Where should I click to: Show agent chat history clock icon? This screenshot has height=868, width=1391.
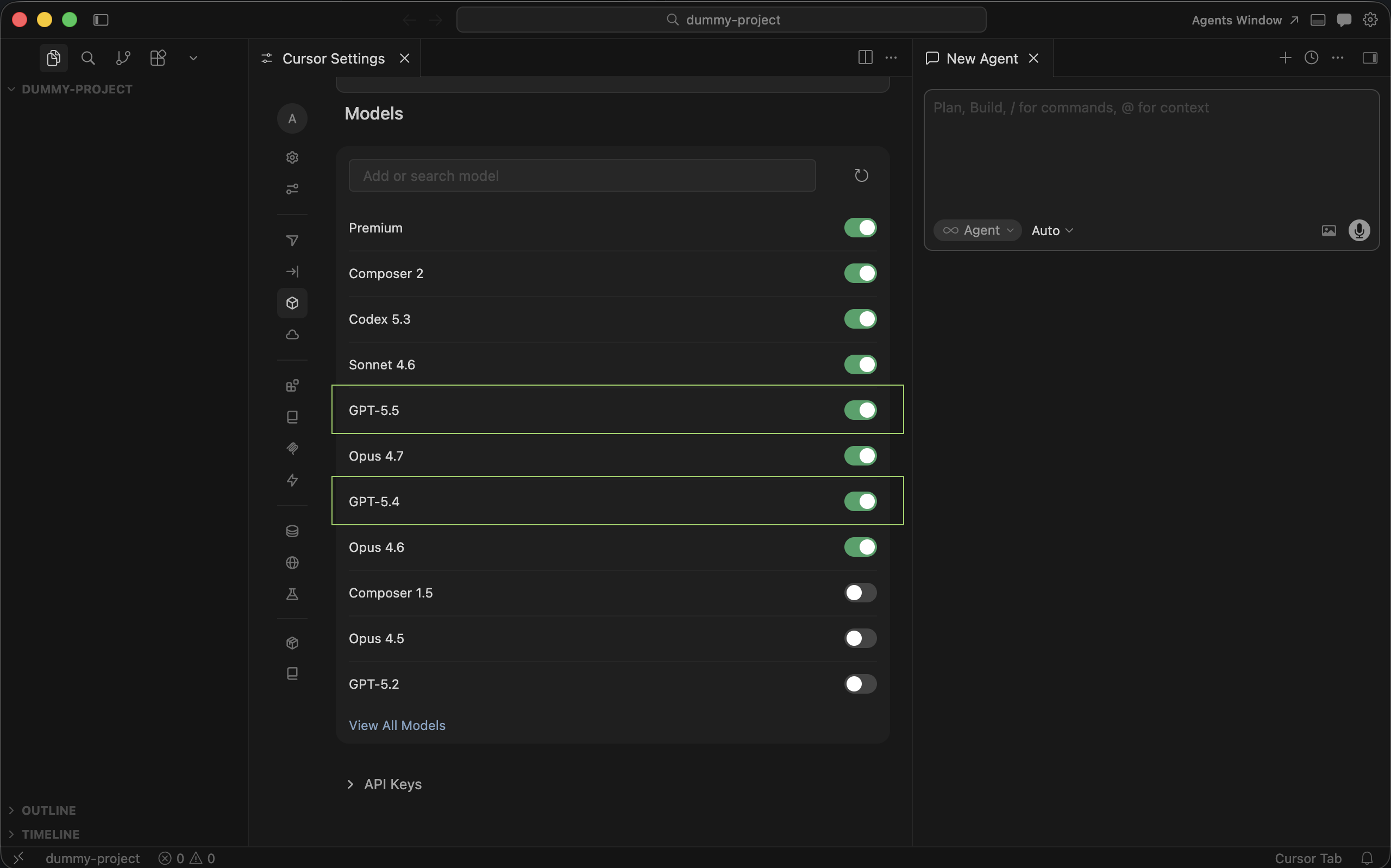click(x=1311, y=58)
